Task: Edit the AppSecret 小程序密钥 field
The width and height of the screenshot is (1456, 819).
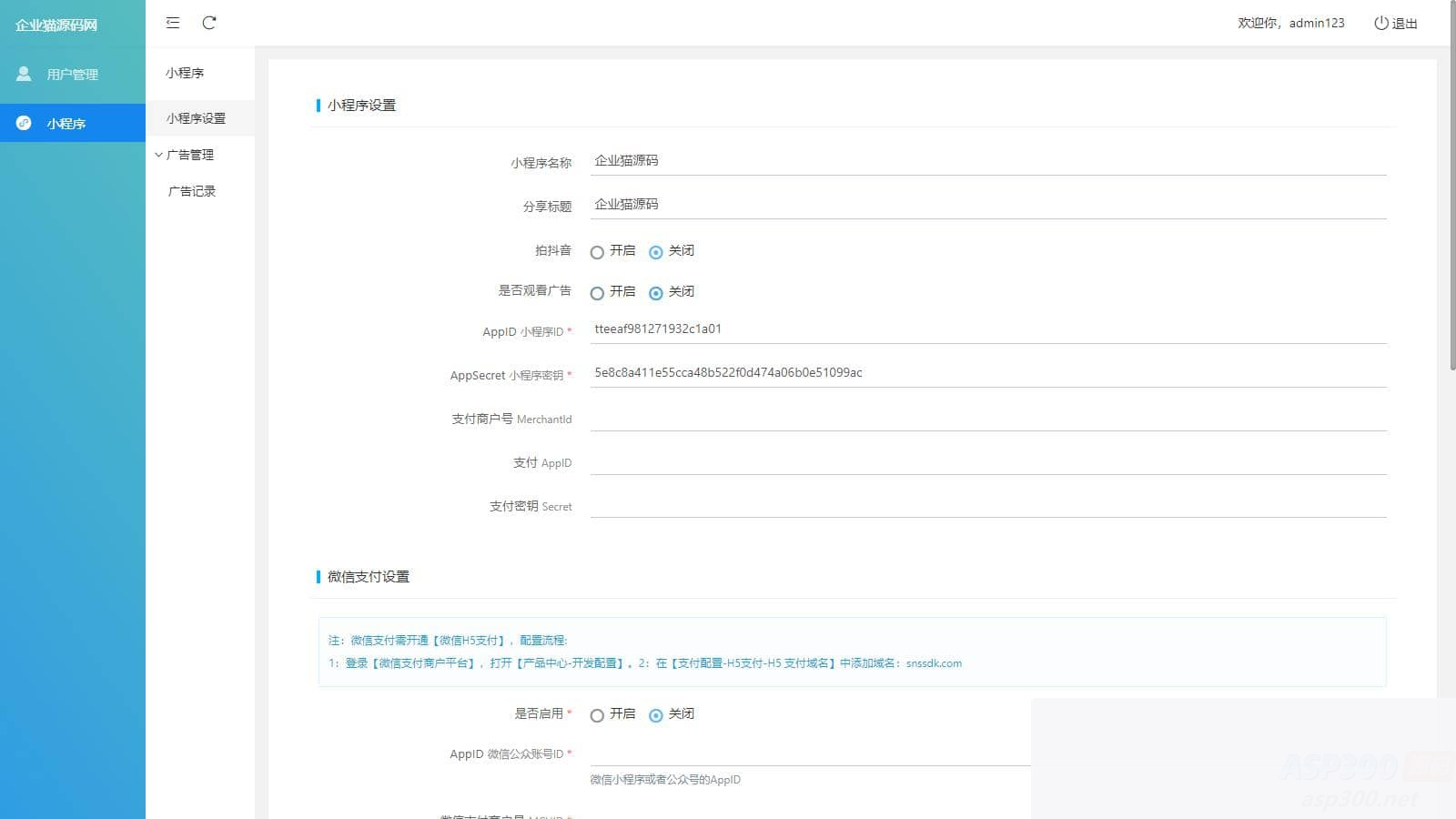Action: pos(910,372)
